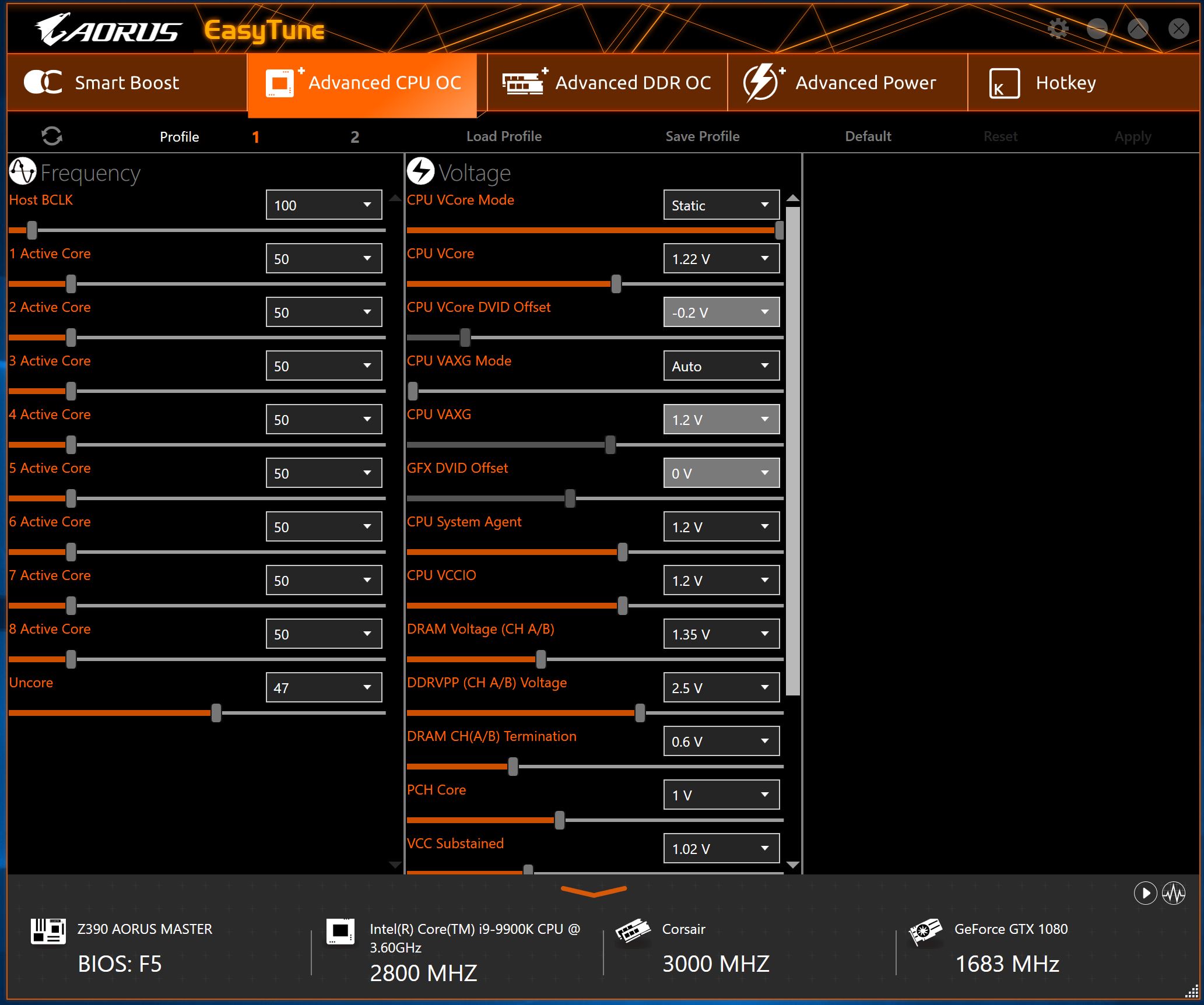Screen dimensions: 1204x1005
Task: Open the CPU VCore voltage dropdown
Action: (721, 258)
